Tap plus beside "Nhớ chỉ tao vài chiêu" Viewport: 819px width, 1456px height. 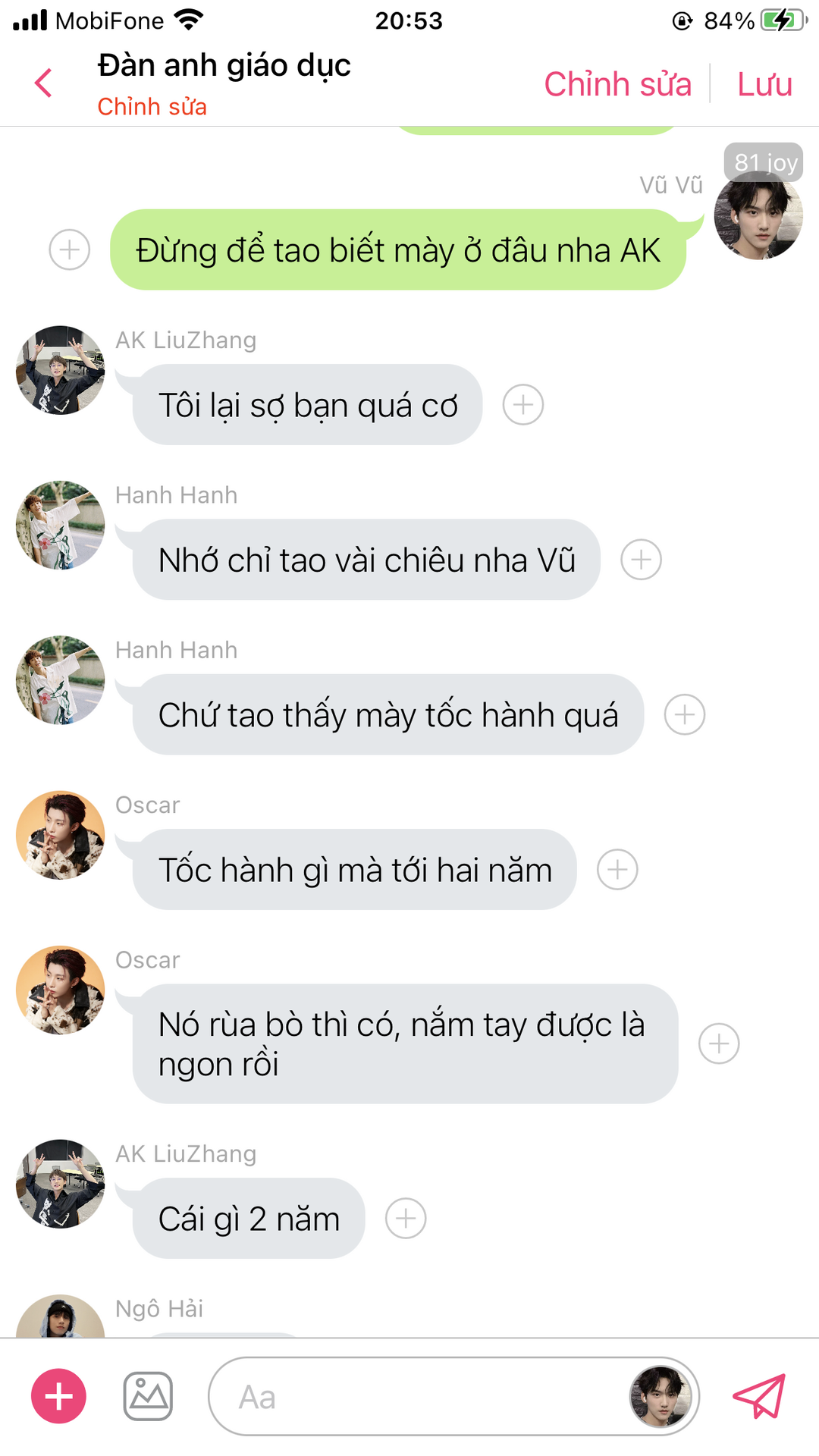pyautogui.click(x=642, y=560)
